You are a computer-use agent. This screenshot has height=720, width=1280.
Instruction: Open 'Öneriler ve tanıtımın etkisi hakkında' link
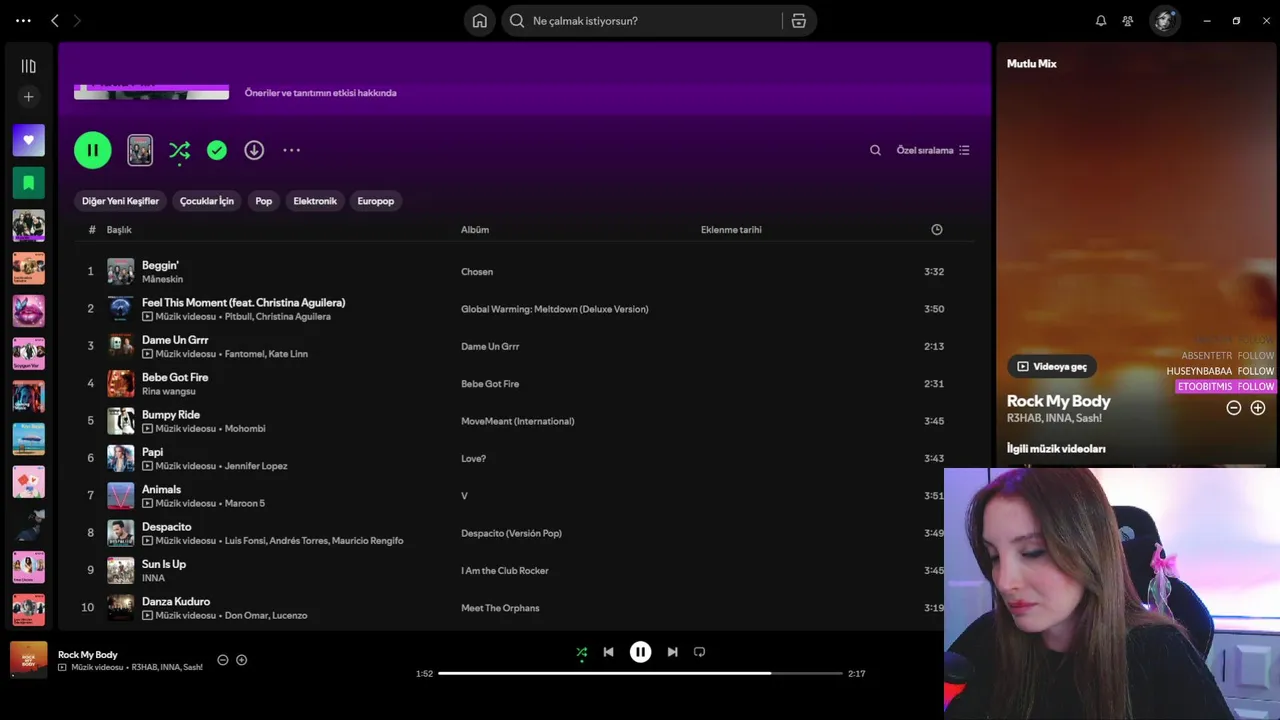point(321,93)
